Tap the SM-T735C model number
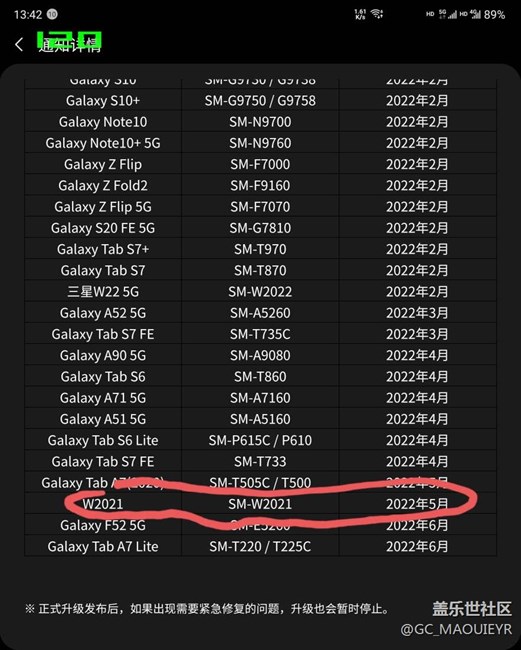The height and width of the screenshot is (650, 521). point(260,334)
